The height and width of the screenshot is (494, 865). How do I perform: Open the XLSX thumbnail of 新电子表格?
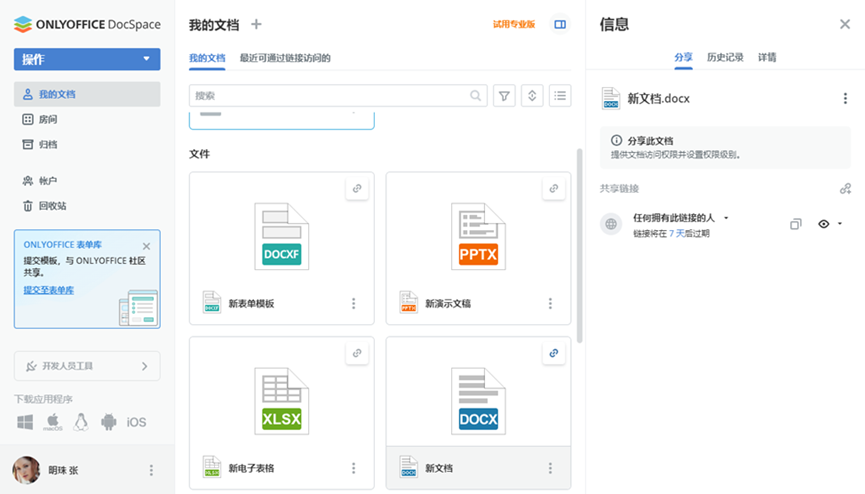pos(281,401)
